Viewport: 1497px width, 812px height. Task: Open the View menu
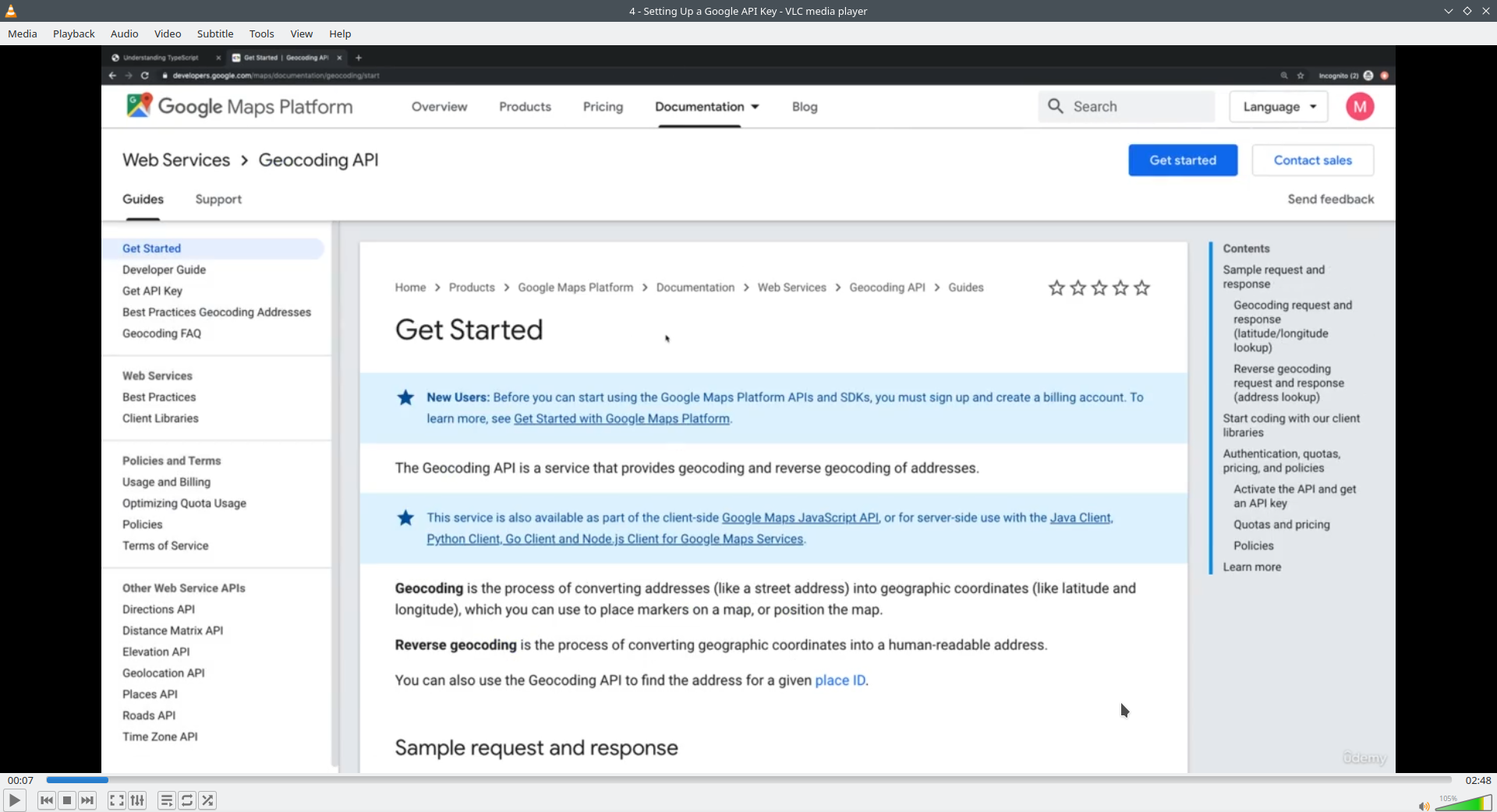[x=302, y=34]
